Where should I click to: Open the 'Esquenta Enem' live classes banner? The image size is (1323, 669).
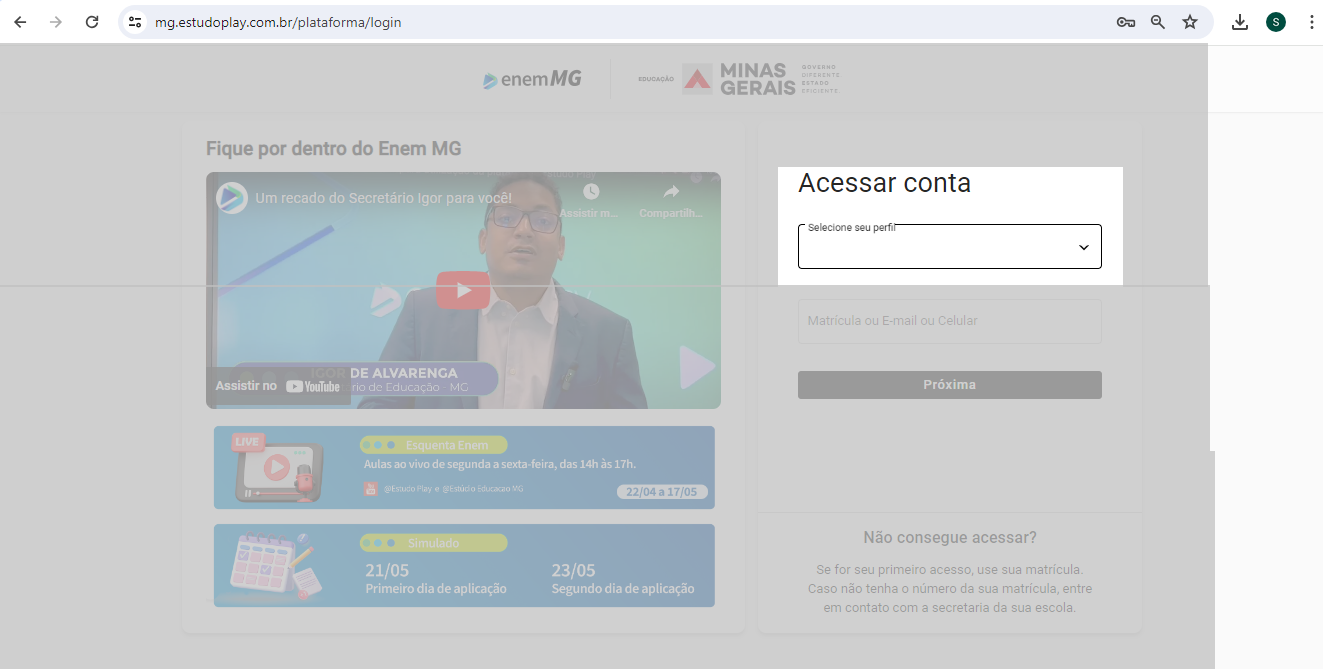pyautogui.click(x=464, y=468)
